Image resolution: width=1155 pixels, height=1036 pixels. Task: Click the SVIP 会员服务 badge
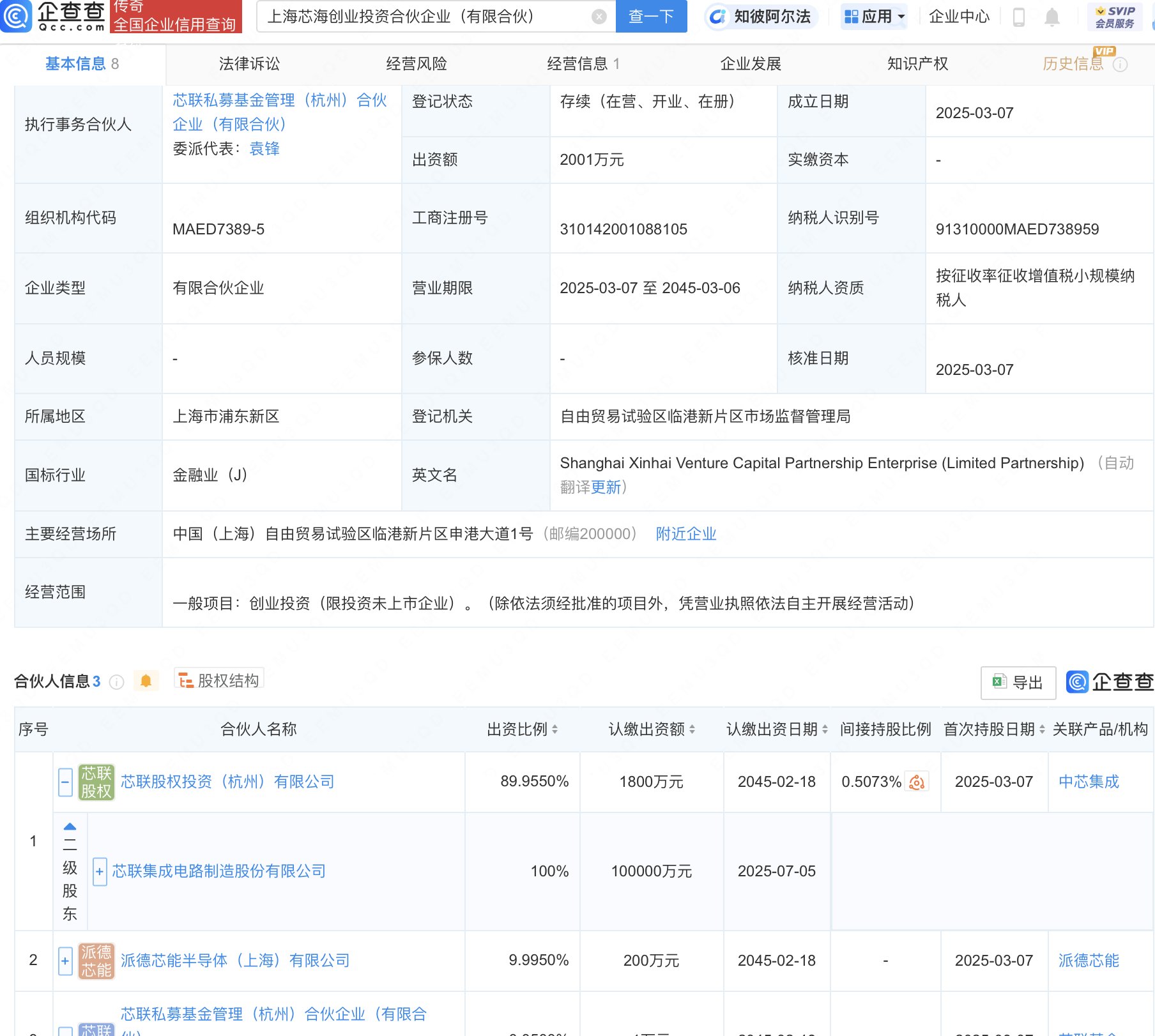tap(1115, 17)
